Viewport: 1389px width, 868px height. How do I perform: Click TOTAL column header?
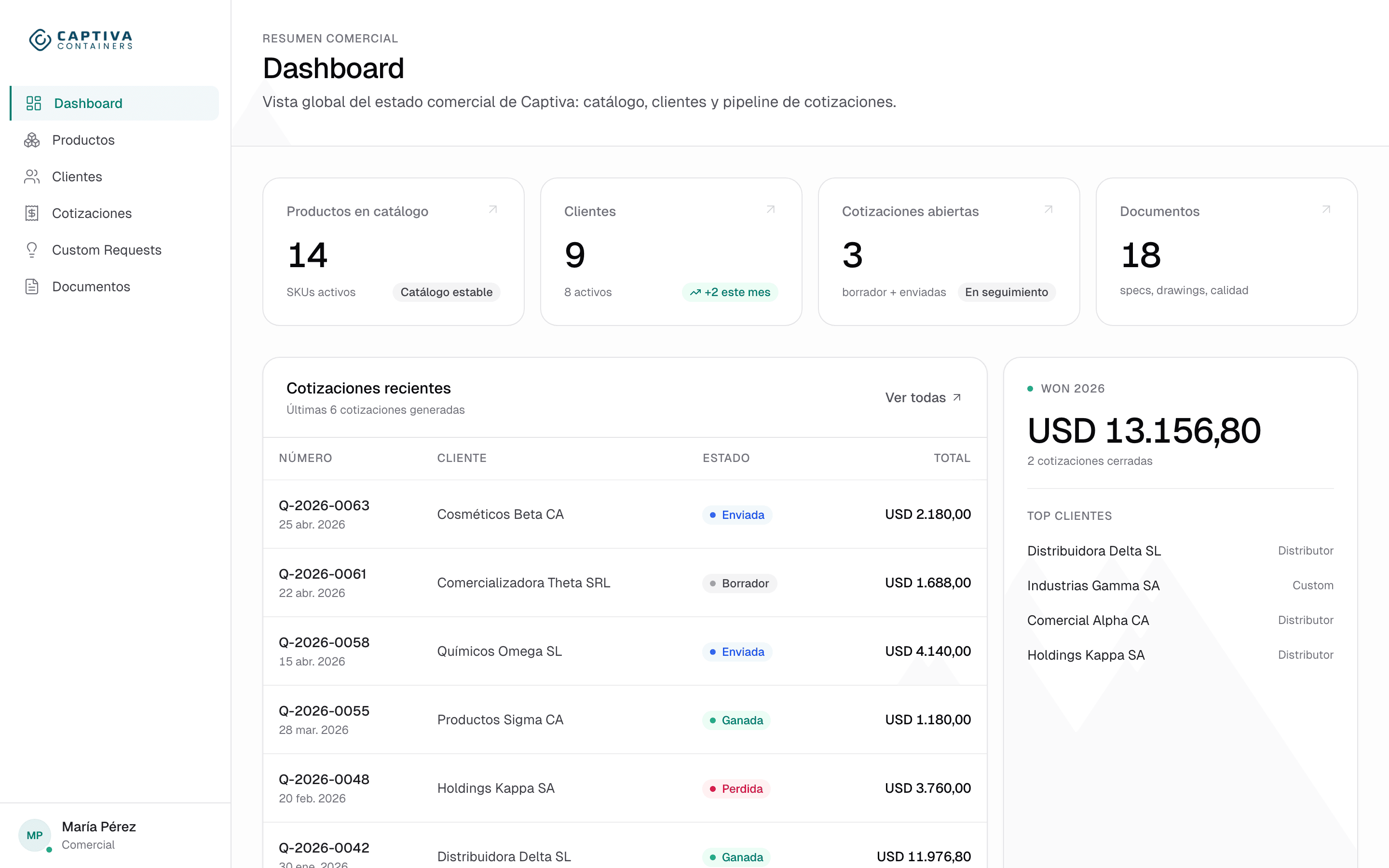(x=952, y=458)
